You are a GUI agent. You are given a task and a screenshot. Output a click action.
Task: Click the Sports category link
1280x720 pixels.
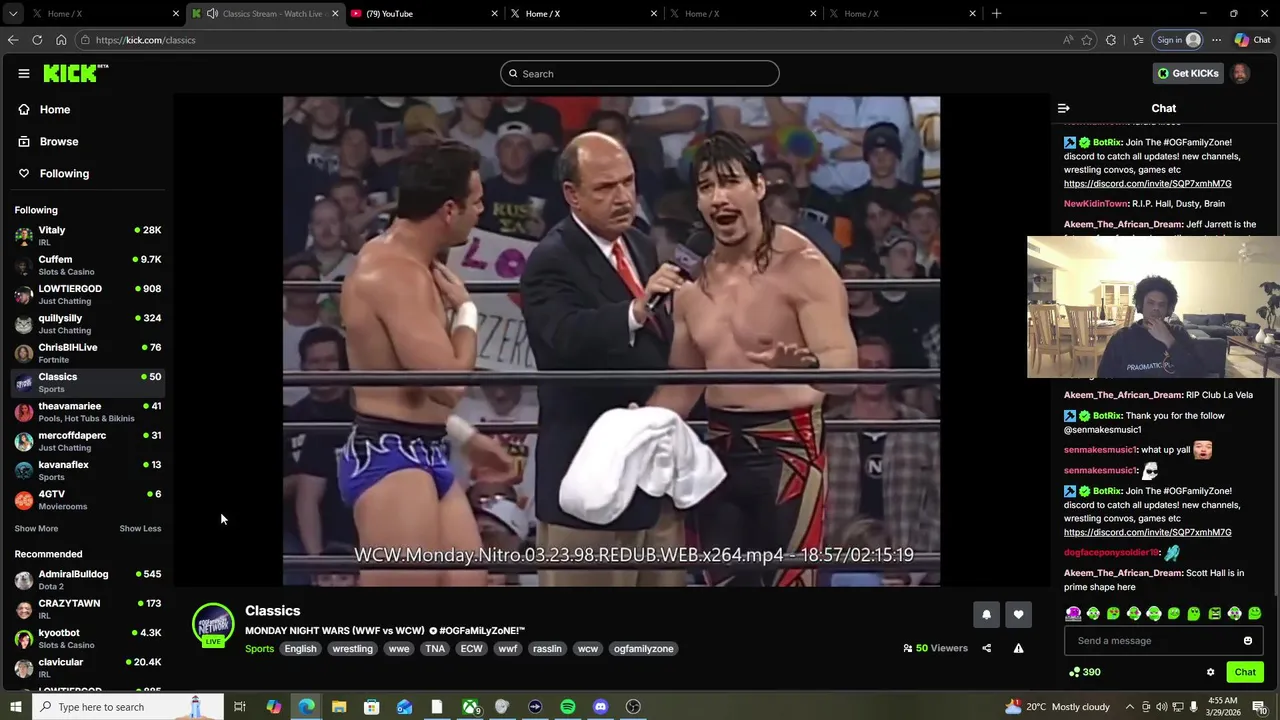[x=259, y=649]
